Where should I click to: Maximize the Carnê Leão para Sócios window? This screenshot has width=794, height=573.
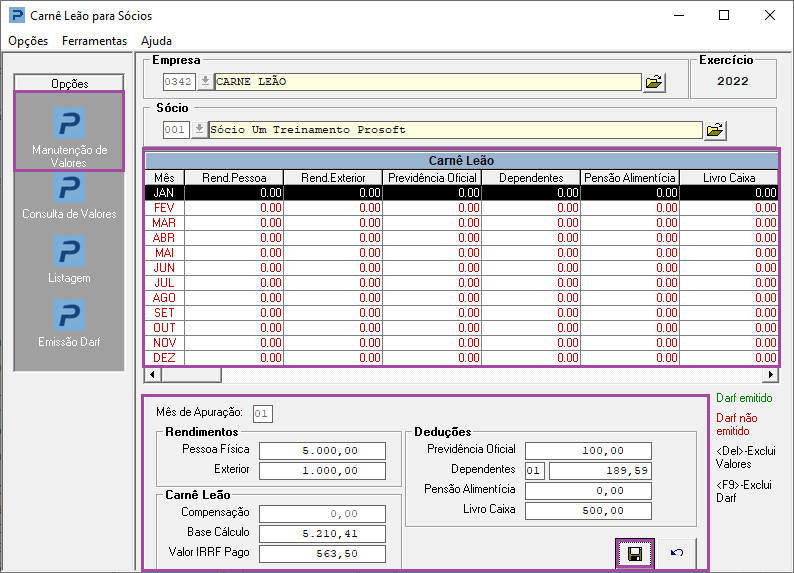724,15
